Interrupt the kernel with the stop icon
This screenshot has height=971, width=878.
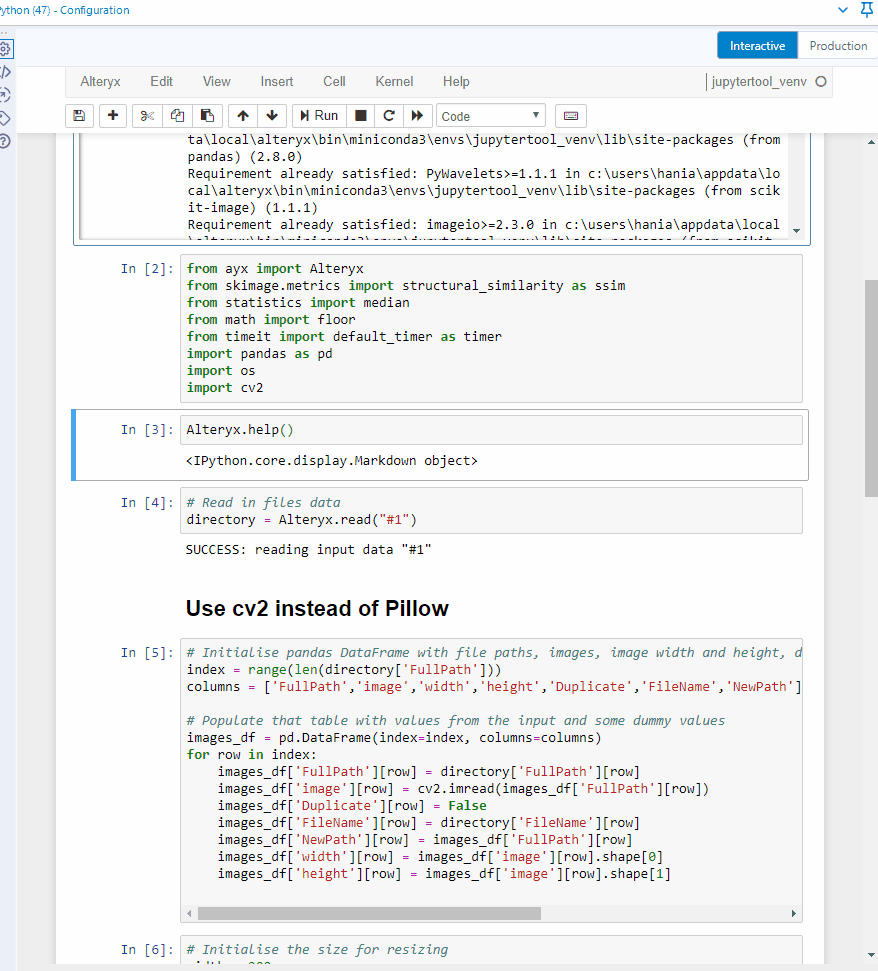coord(360,116)
